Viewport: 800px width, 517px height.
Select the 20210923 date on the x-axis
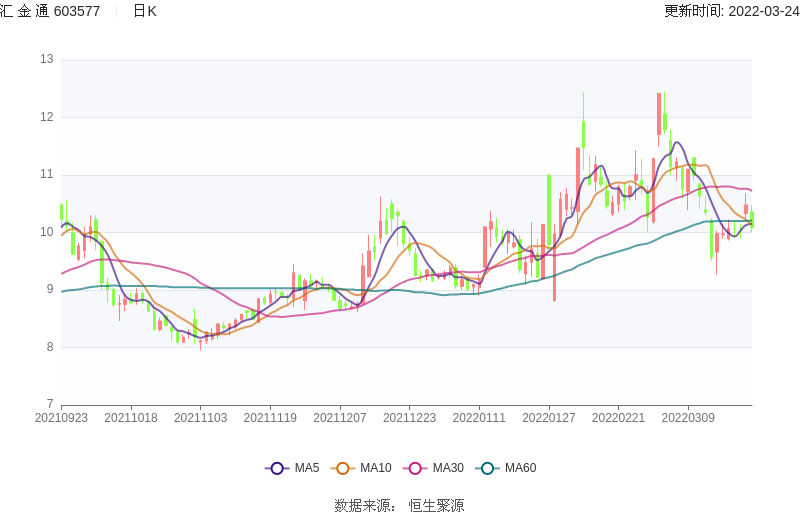pyautogui.click(x=61, y=418)
